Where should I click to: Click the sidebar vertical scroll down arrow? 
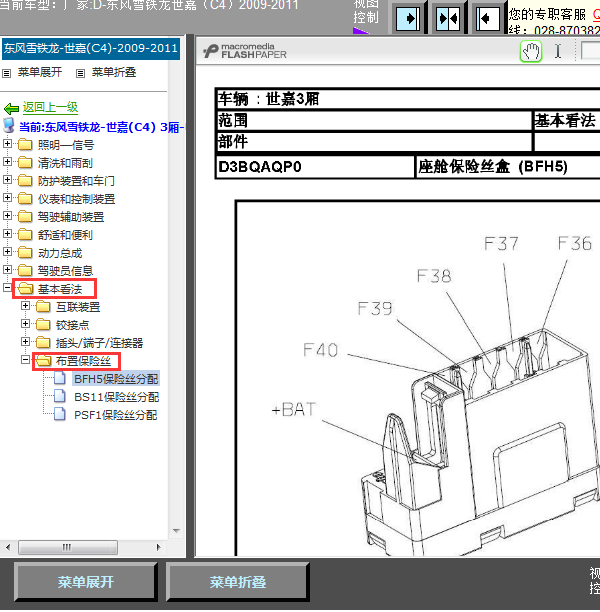176,530
